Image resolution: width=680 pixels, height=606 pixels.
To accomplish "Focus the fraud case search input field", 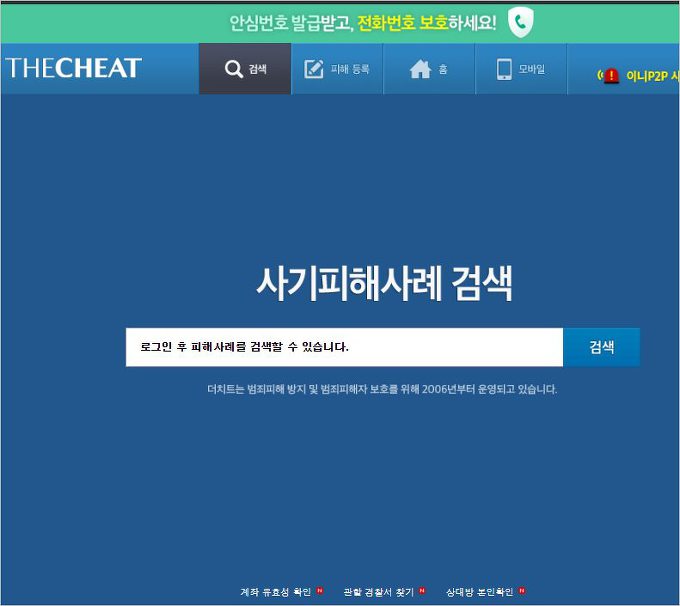I will pos(343,347).
